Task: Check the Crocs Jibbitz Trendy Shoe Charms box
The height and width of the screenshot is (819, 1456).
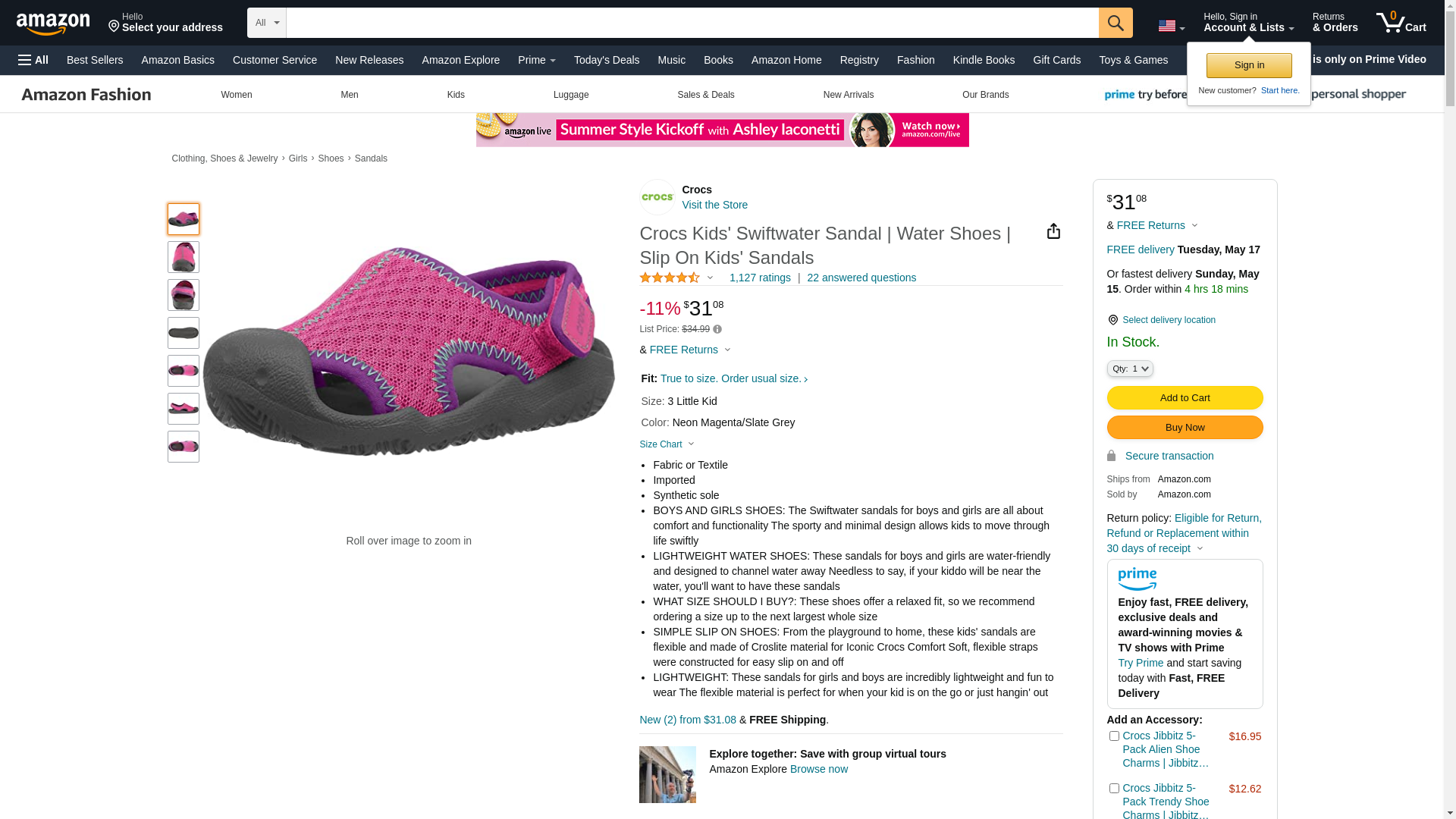Action: point(1114,789)
